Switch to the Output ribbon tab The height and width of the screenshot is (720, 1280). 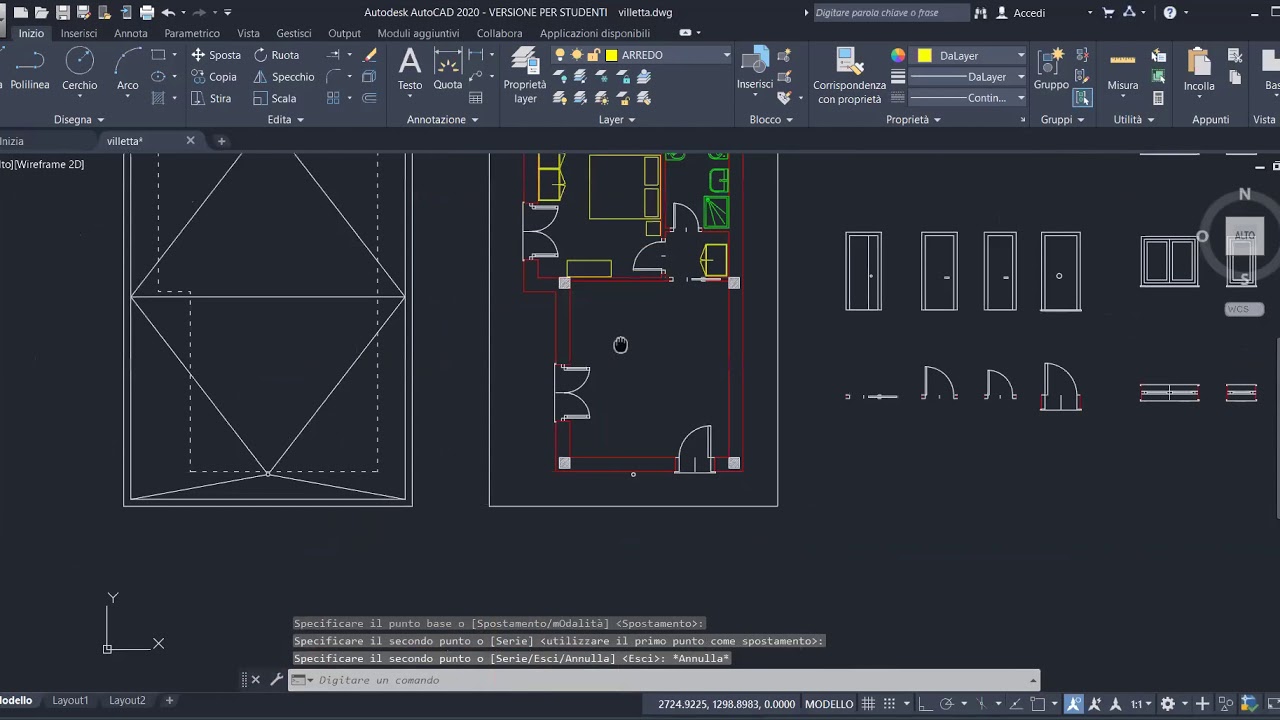pyautogui.click(x=344, y=33)
